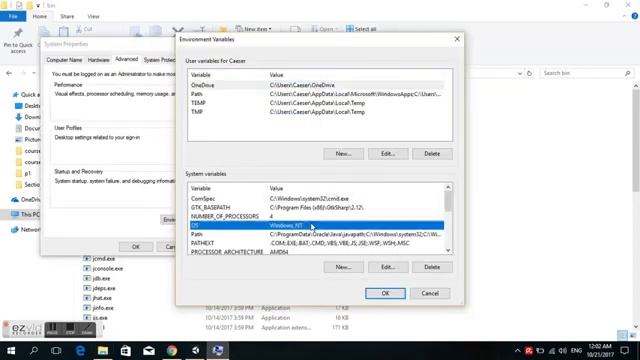This screenshot has width=640, height=360.
Task: Select jconsole.exe in file list
Action: click(107, 269)
